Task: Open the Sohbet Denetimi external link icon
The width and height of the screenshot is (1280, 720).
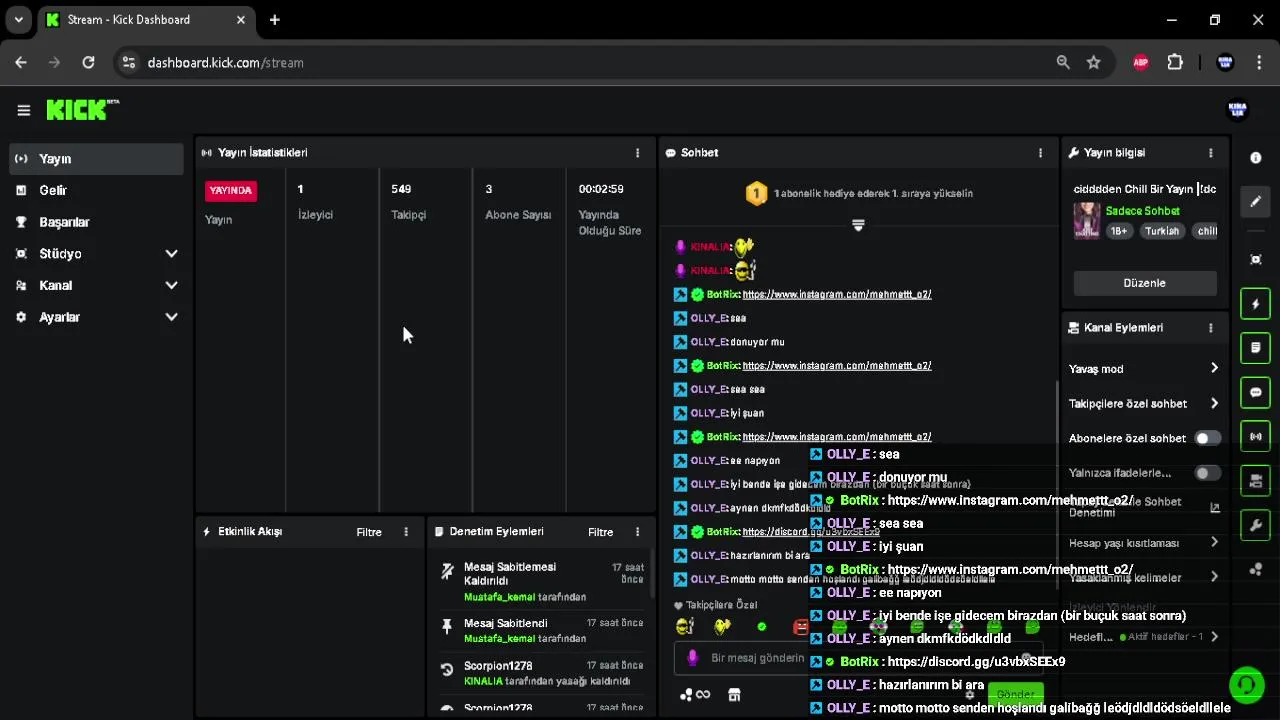Action: pos(1215,508)
